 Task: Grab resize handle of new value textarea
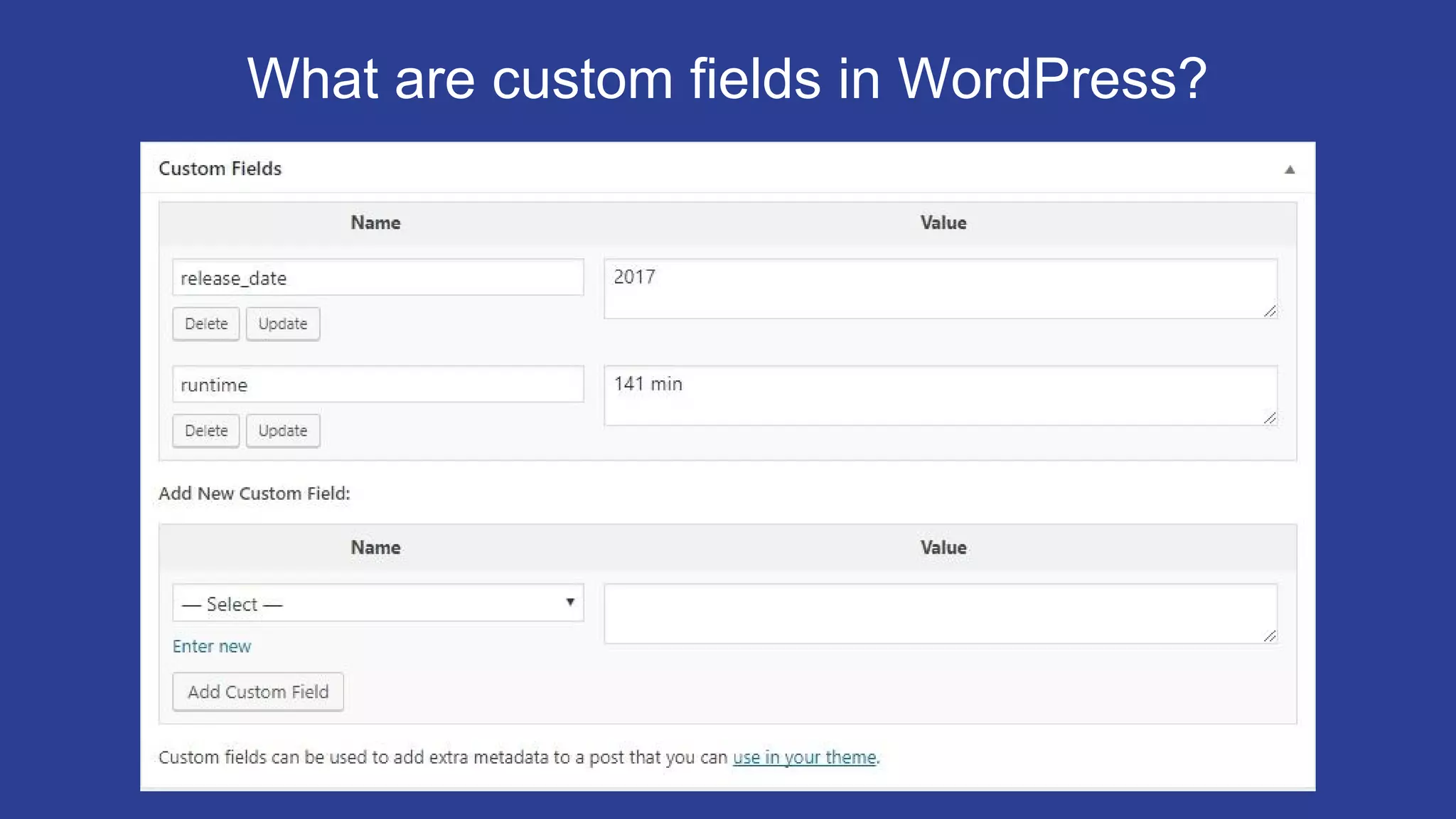(x=1270, y=636)
